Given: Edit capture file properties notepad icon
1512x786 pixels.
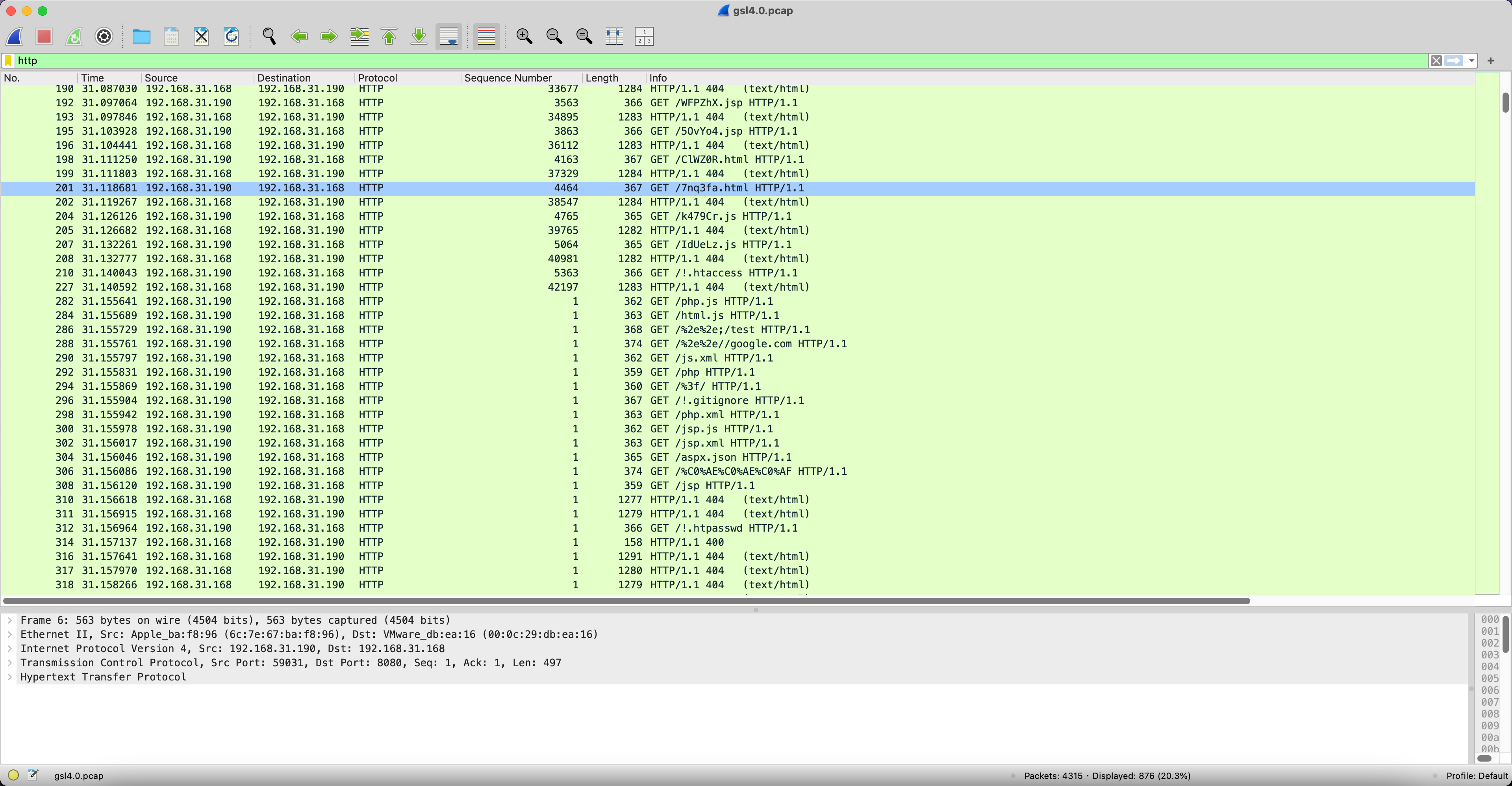Looking at the screenshot, I should coord(33,775).
